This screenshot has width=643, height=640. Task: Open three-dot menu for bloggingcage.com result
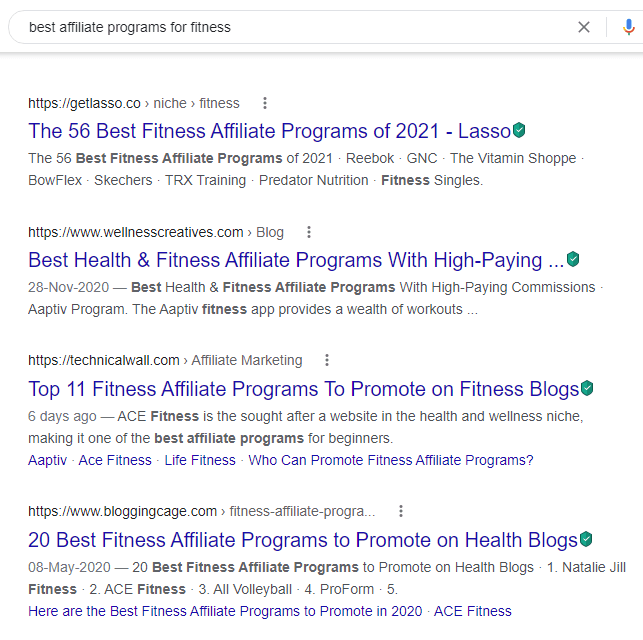(401, 511)
